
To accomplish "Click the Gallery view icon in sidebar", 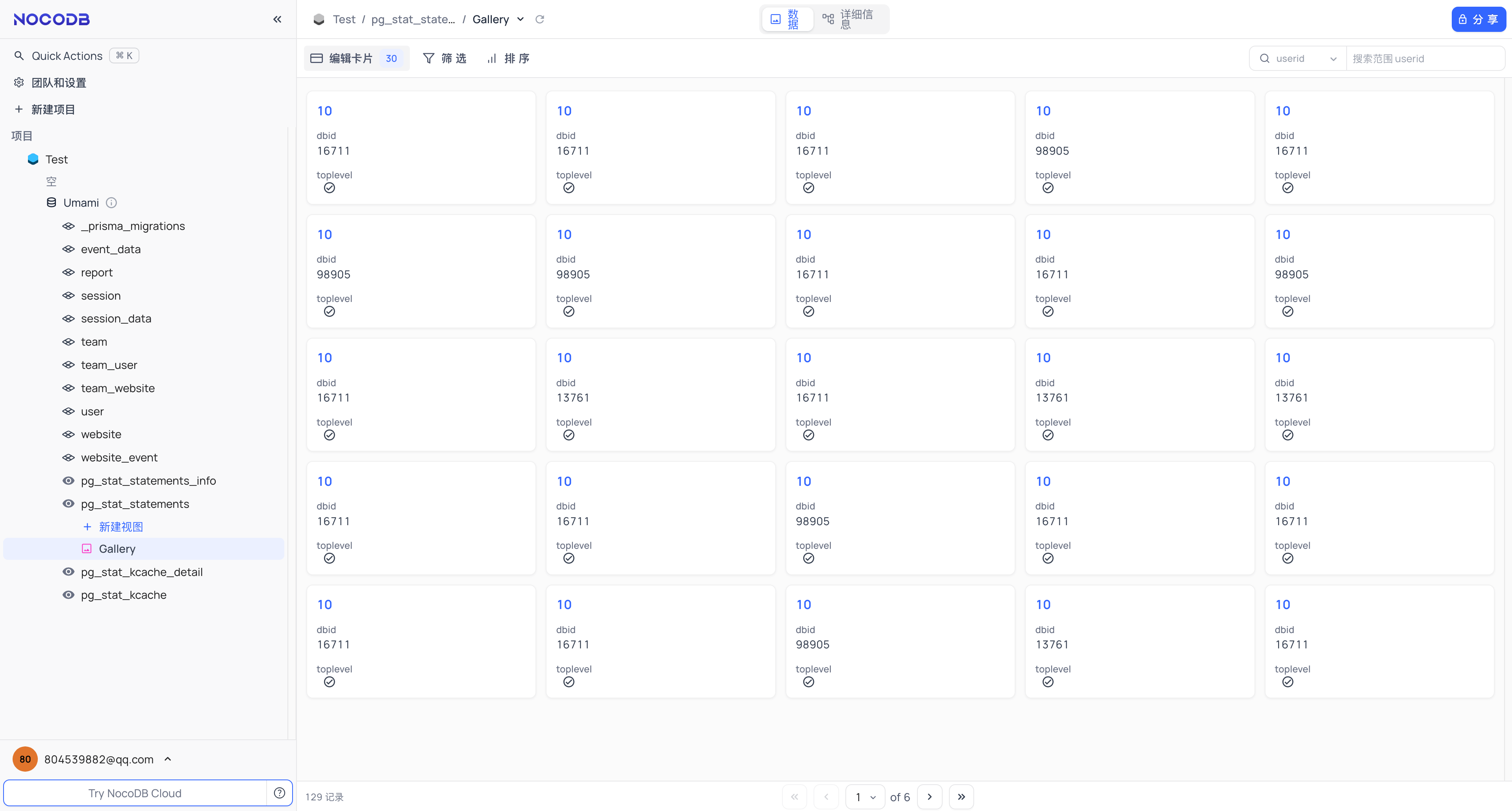I will 87,549.
